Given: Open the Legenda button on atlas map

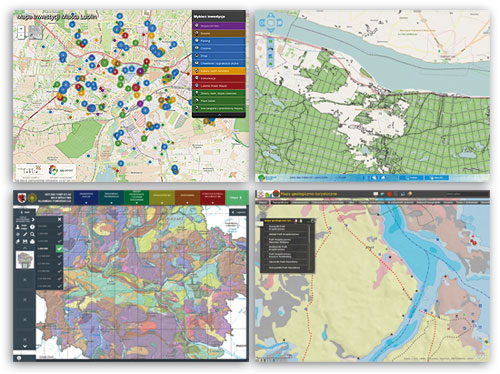Looking at the screenshot, I should coord(238,212).
